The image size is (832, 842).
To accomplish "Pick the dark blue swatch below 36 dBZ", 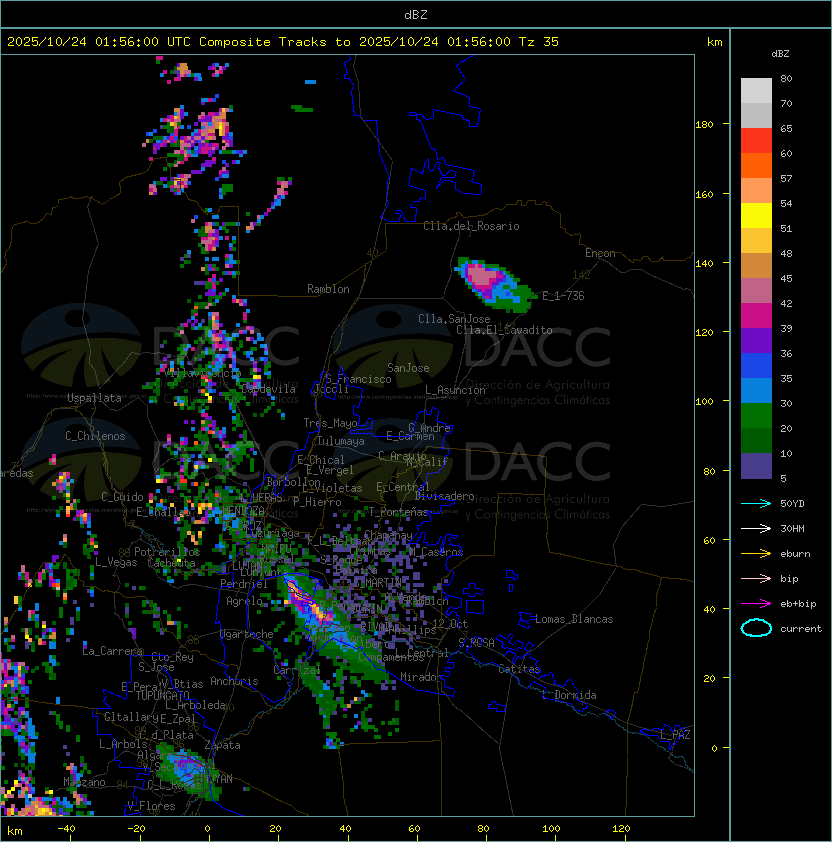I will 756,366.
